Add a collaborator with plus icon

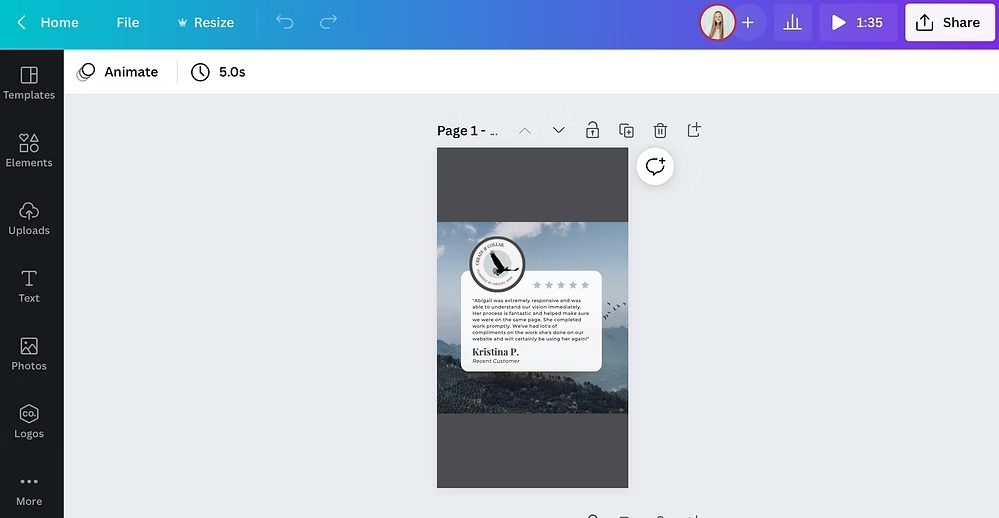[748, 23]
